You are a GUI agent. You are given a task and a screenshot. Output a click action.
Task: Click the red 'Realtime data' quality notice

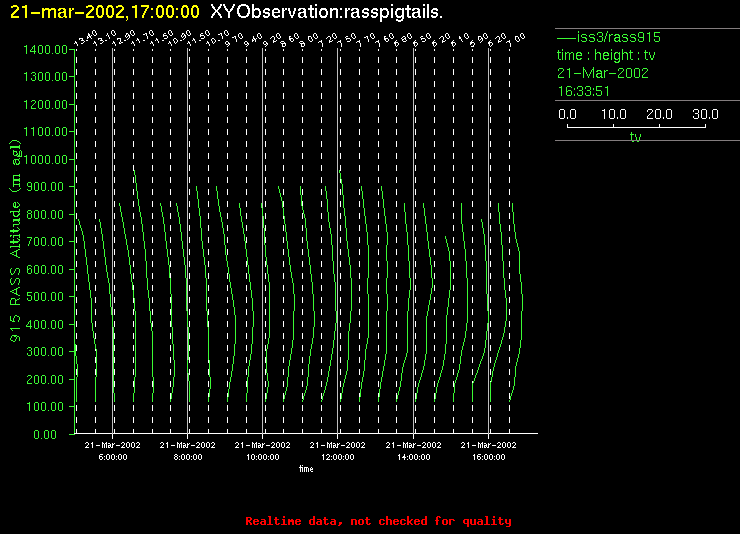coord(378,521)
